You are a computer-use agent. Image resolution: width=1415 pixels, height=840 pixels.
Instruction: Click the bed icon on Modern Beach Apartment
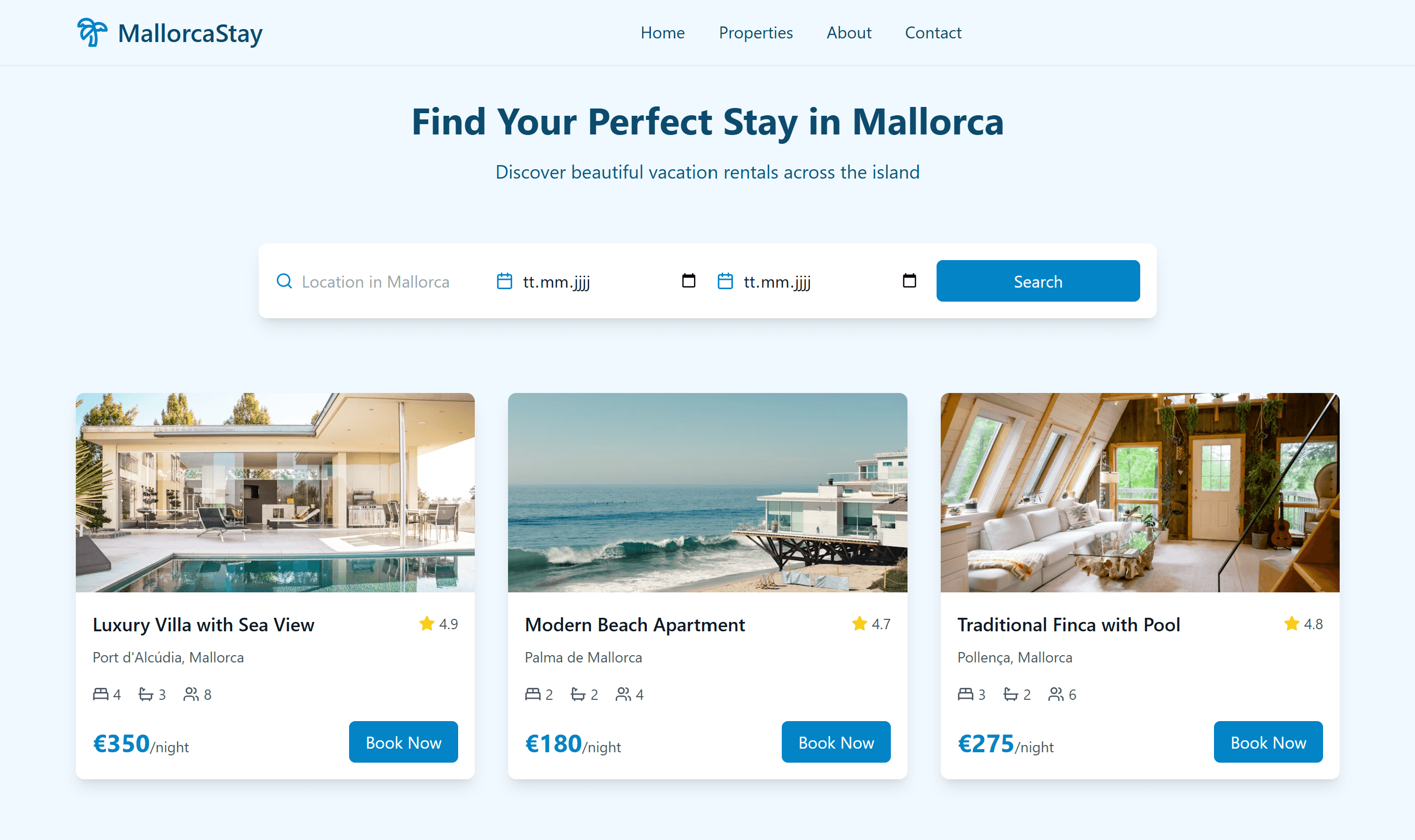533,694
